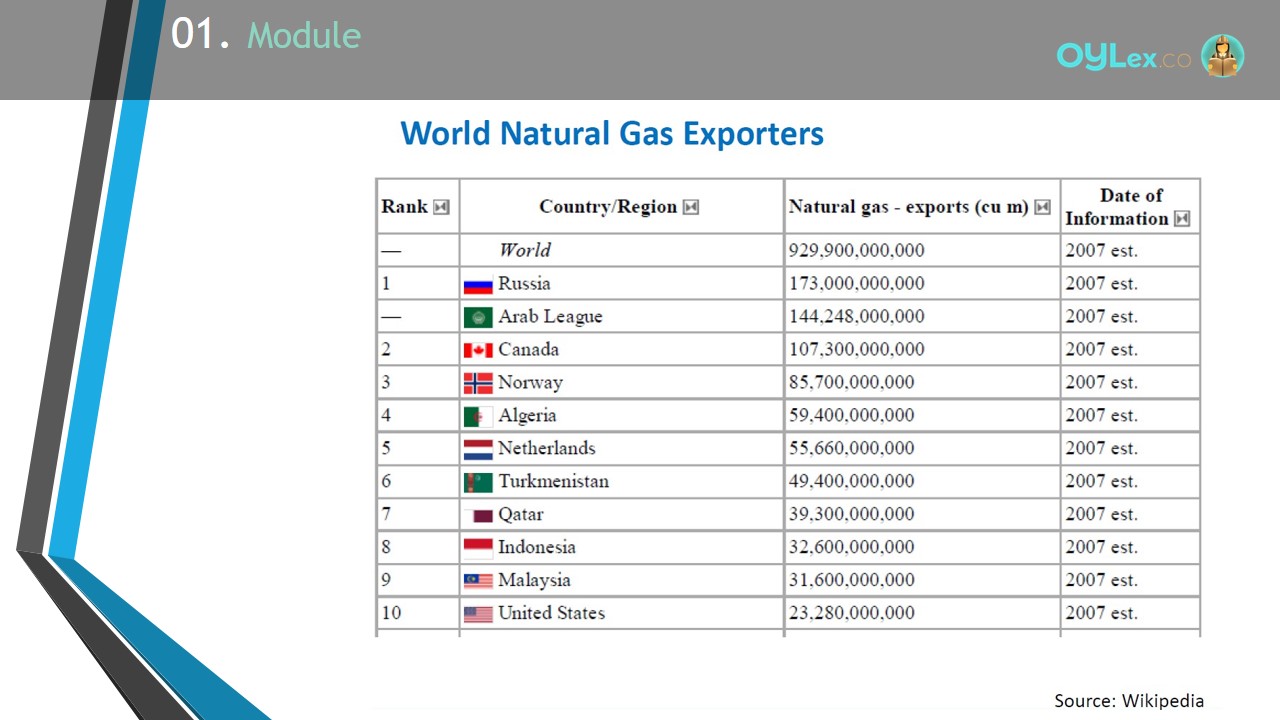Viewport: 1280px width, 720px height.
Task: Click the Indonesia flag icon
Action: point(478,547)
